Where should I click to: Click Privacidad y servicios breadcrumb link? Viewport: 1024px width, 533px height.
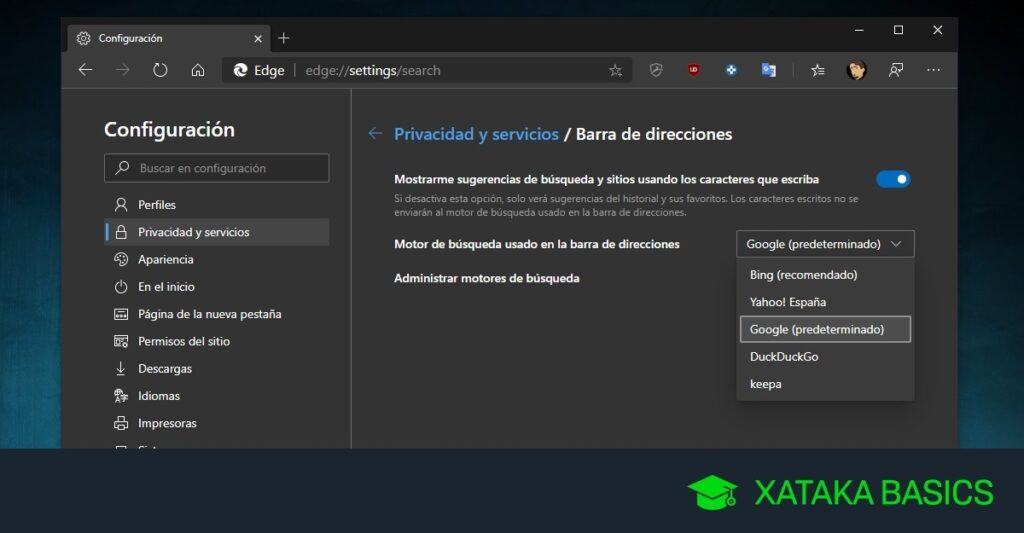(x=476, y=134)
